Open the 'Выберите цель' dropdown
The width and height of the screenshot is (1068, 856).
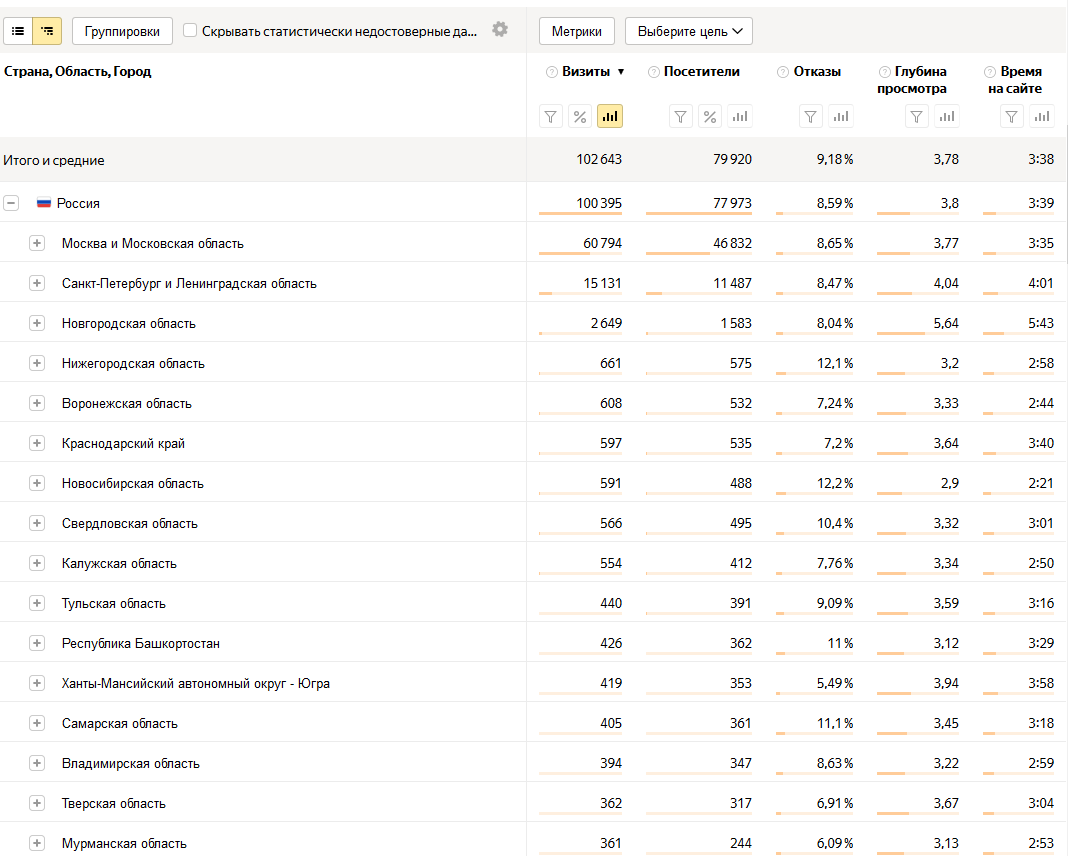click(x=688, y=31)
